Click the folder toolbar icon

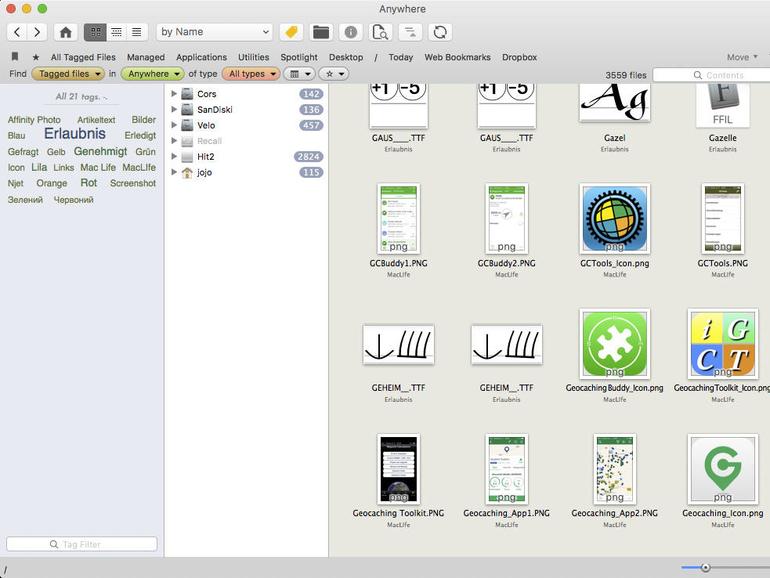tap(321, 32)
